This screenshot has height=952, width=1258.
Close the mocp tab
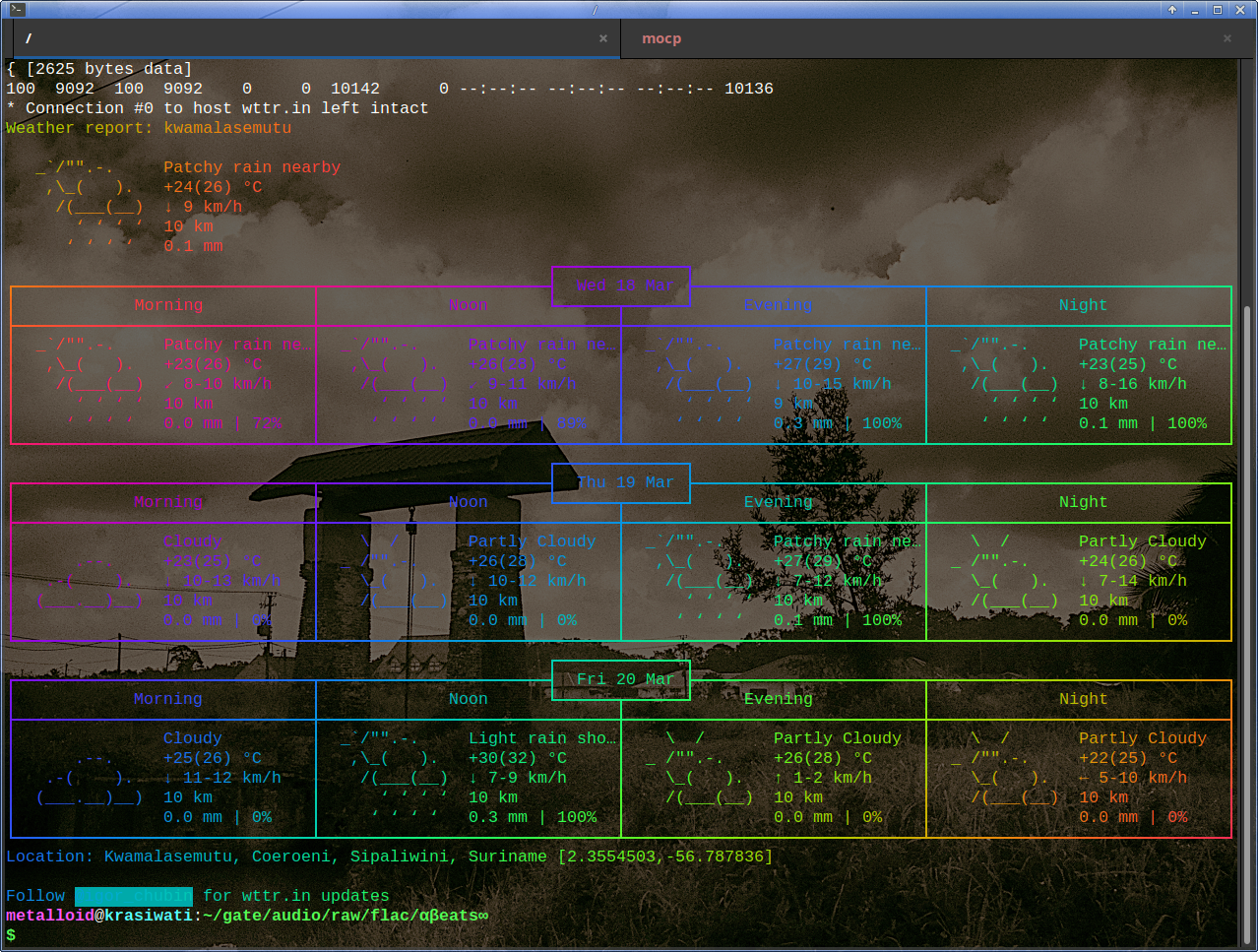1227,38
